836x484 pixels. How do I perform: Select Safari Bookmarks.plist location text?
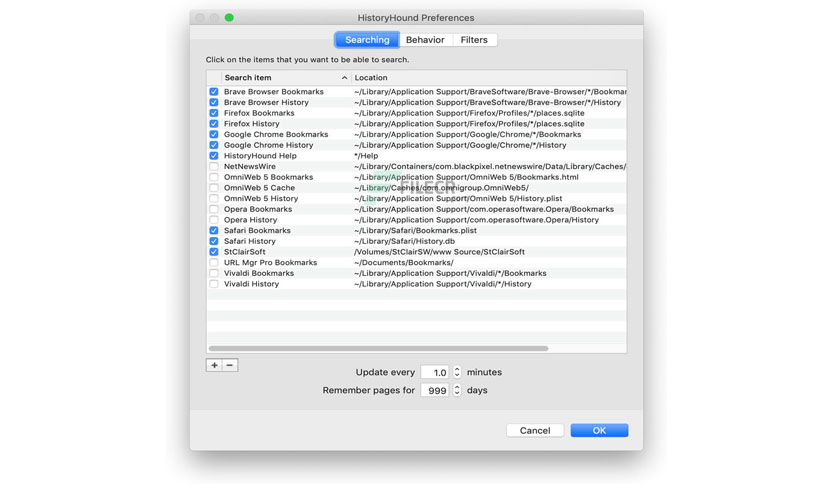[415, 230]
